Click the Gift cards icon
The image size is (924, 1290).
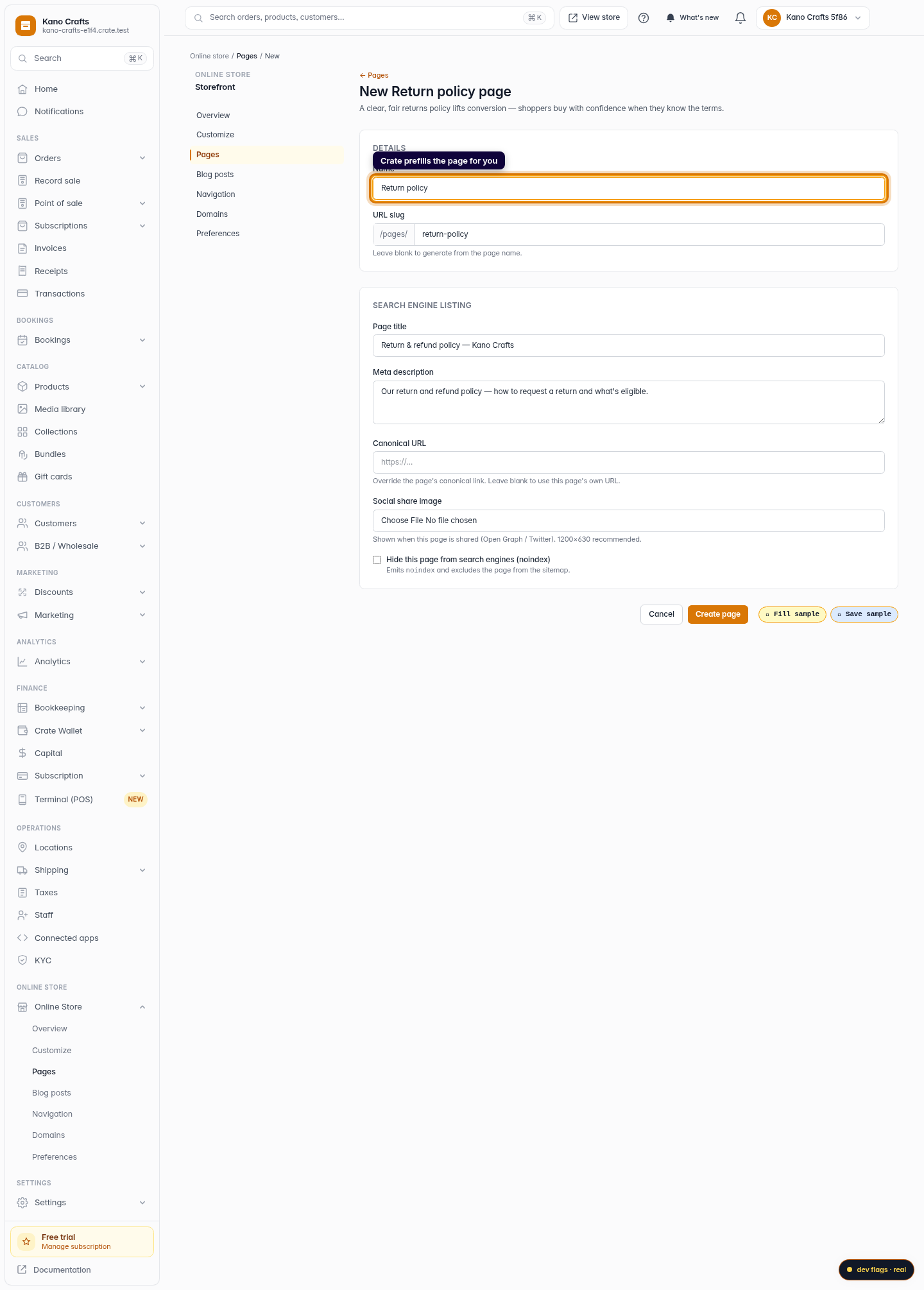(22, 477)
